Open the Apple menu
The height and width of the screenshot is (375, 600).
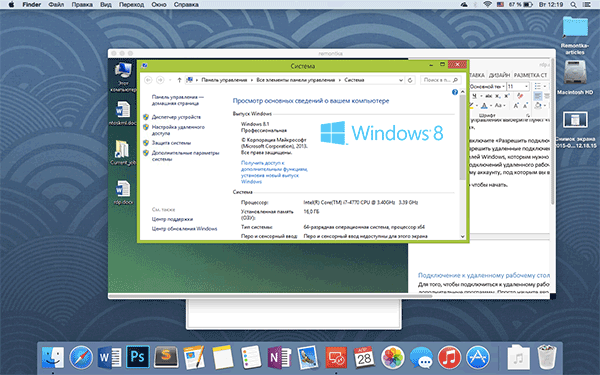[11, 5]
